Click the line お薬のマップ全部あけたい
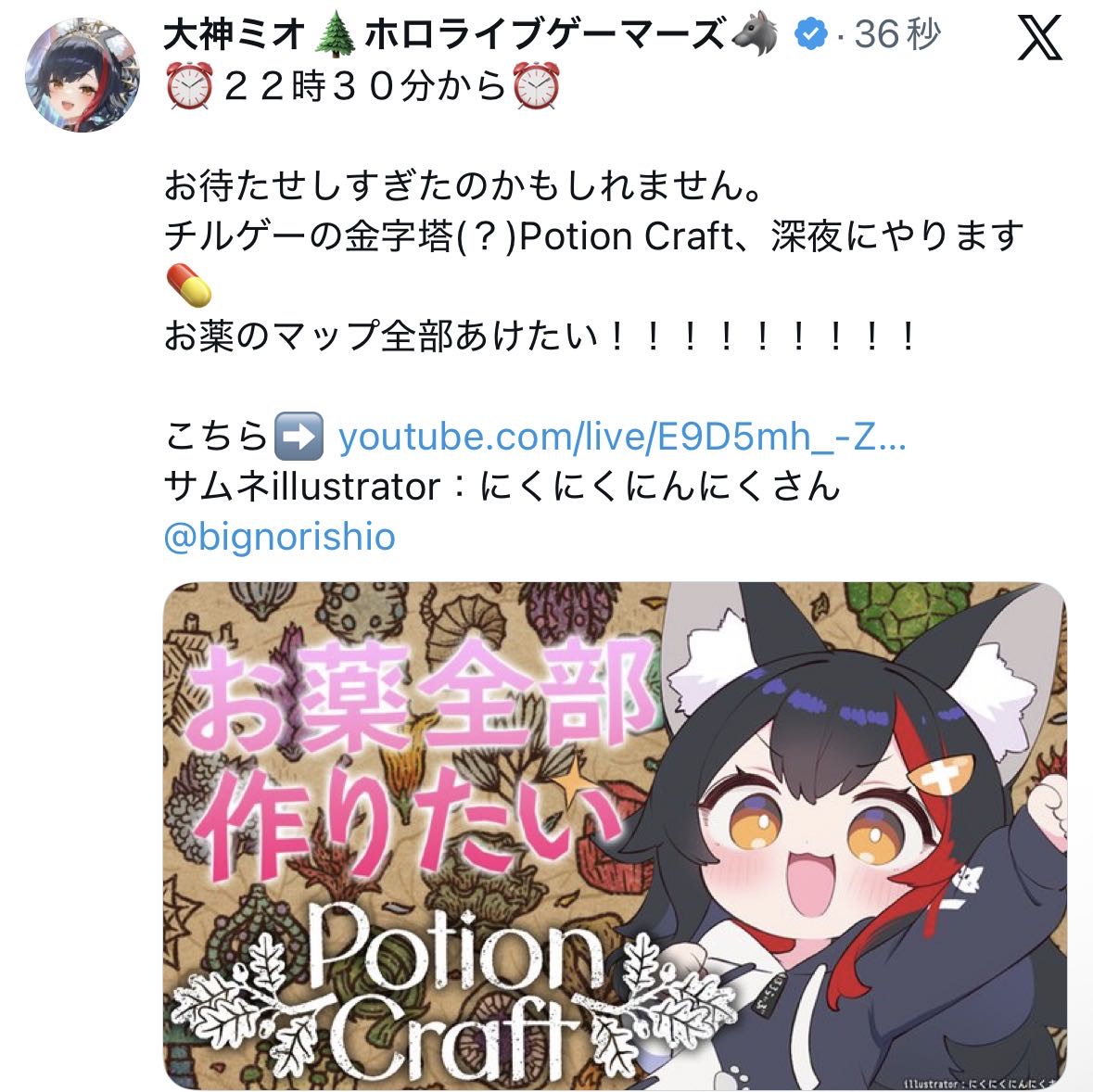 point(540,336)
